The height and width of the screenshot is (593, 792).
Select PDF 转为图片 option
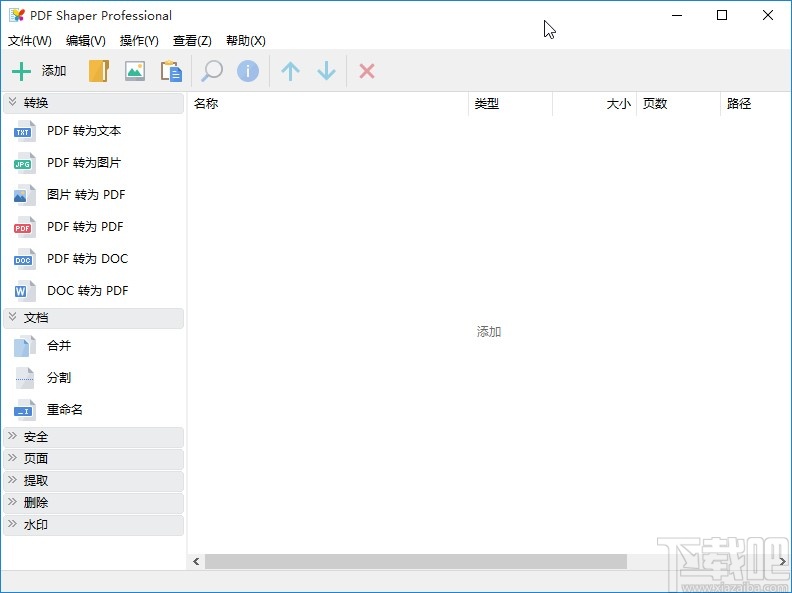(x=84, y=163)
